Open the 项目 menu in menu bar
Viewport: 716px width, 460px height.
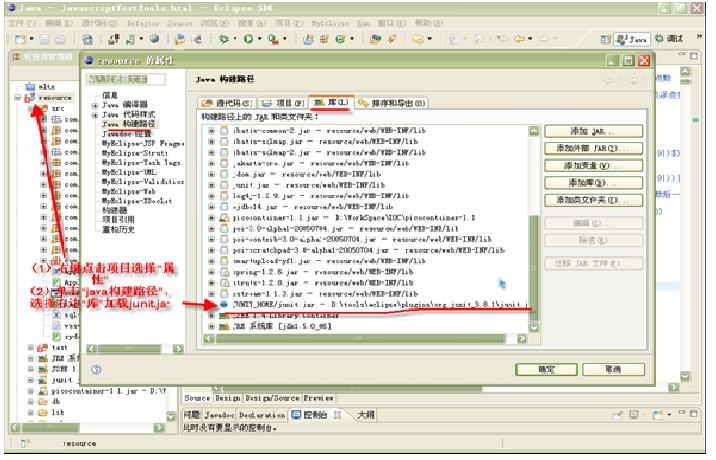click(289, 23)
